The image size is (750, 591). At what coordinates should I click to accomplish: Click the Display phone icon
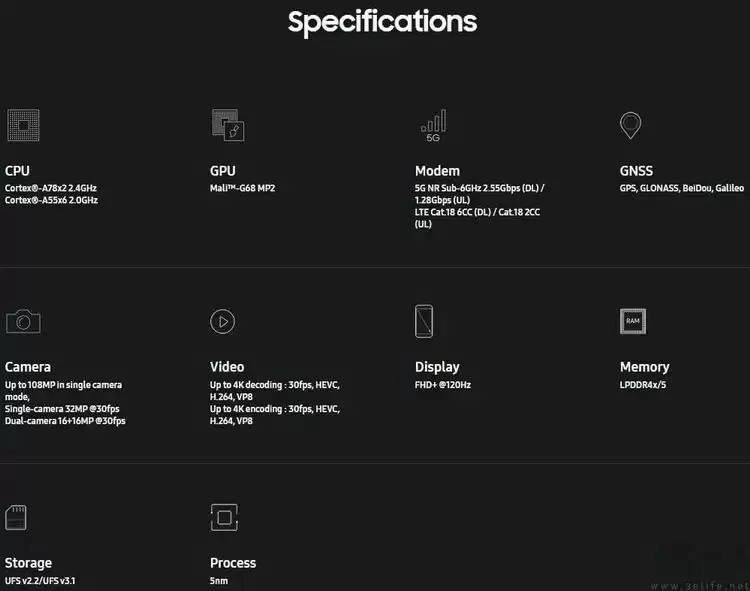point(424,321)
